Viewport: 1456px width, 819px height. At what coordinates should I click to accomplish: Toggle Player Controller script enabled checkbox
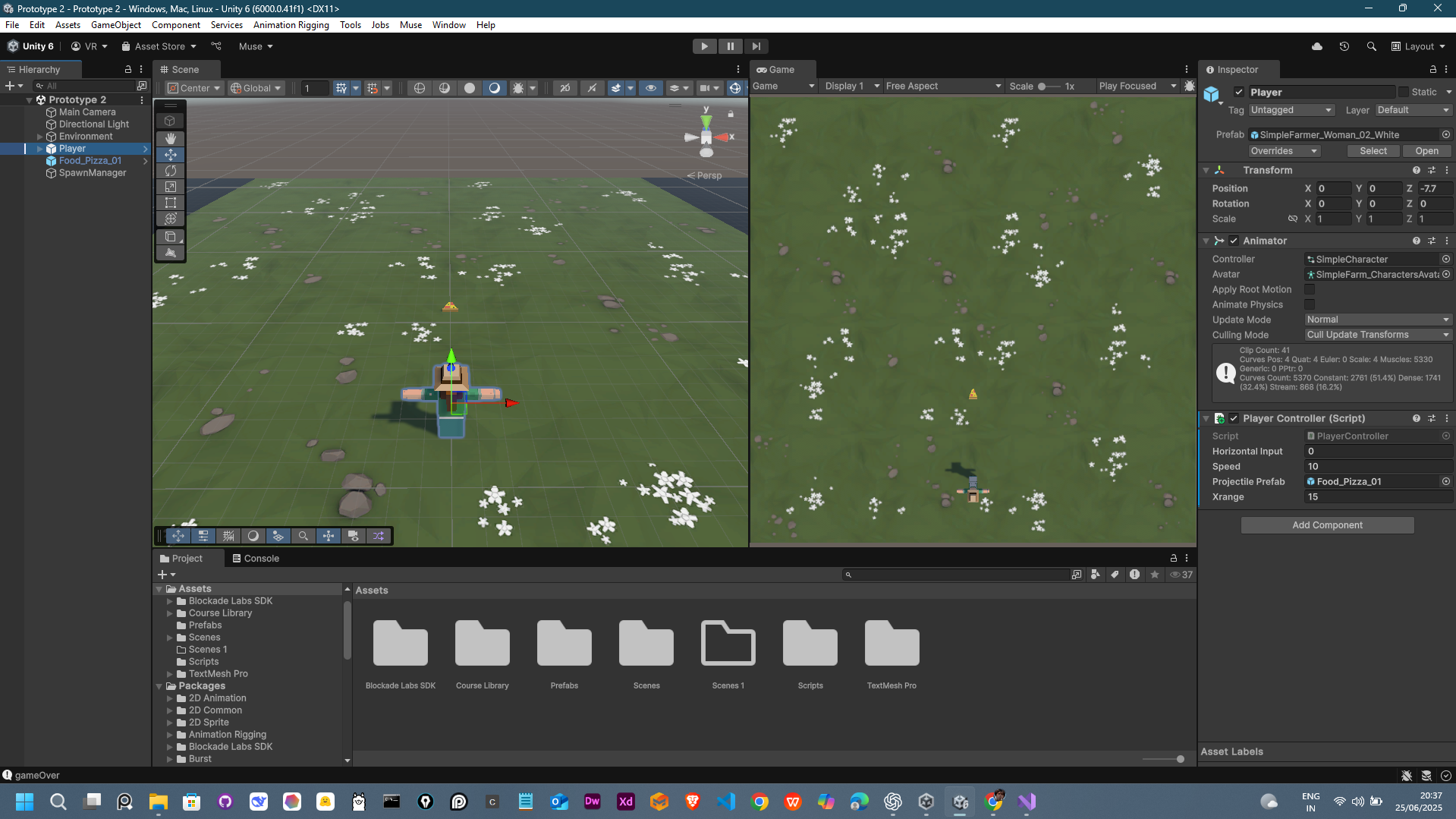(x=1234, y=418)
